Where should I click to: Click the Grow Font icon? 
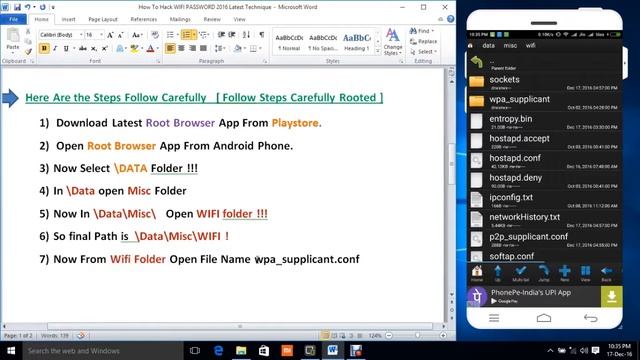(110, 35)
